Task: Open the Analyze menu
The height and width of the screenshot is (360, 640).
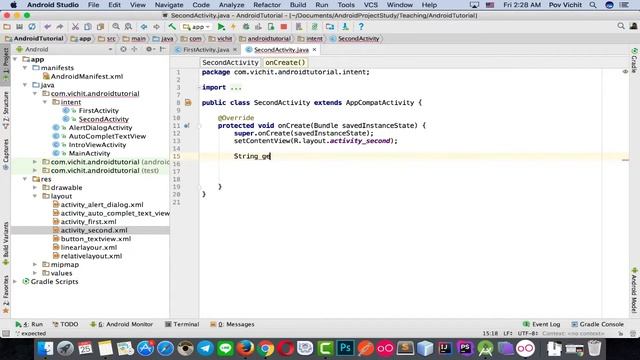Action: (x=231, y=5)
